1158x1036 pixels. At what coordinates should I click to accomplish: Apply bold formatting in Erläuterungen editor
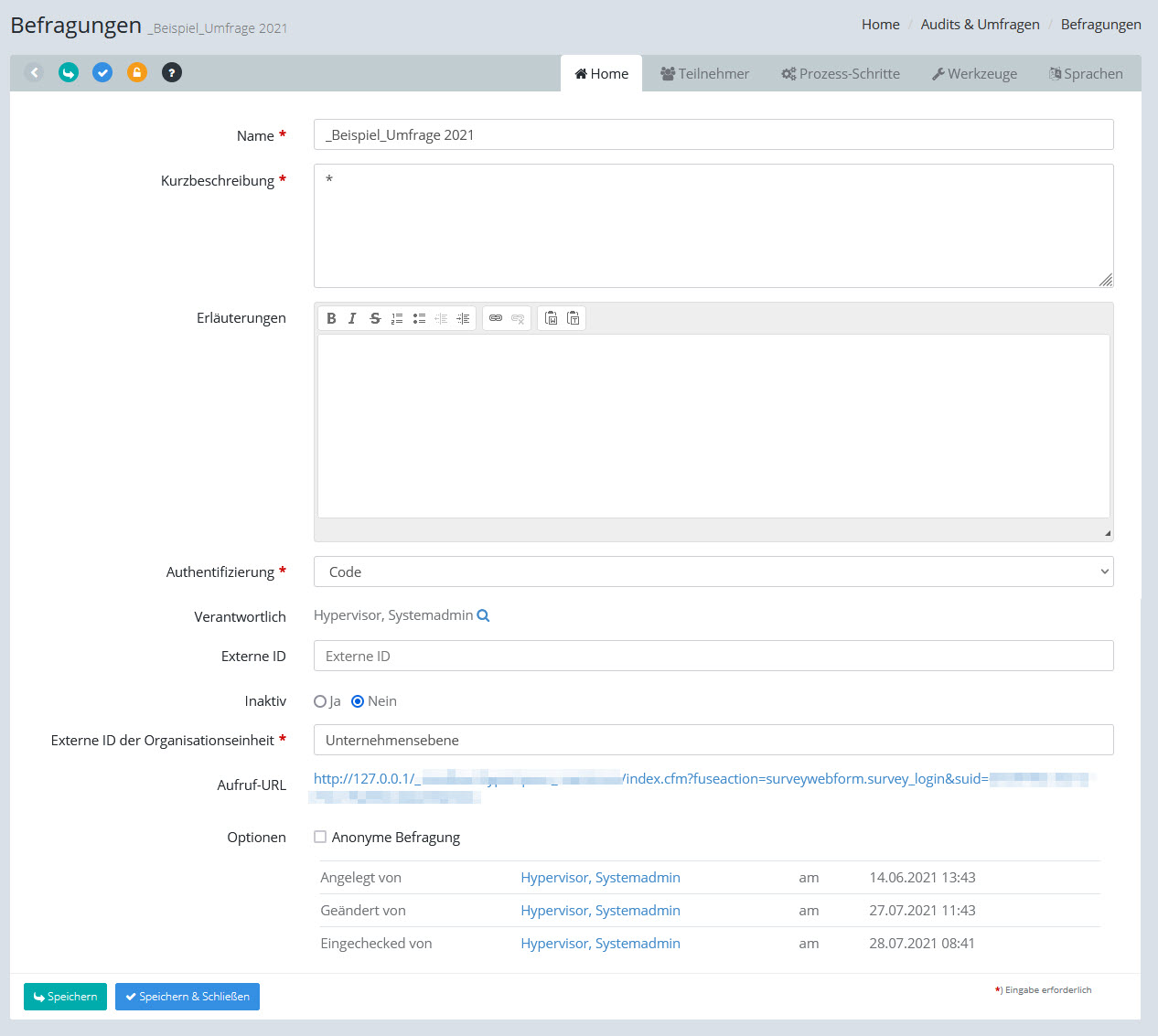click(331, 318)
